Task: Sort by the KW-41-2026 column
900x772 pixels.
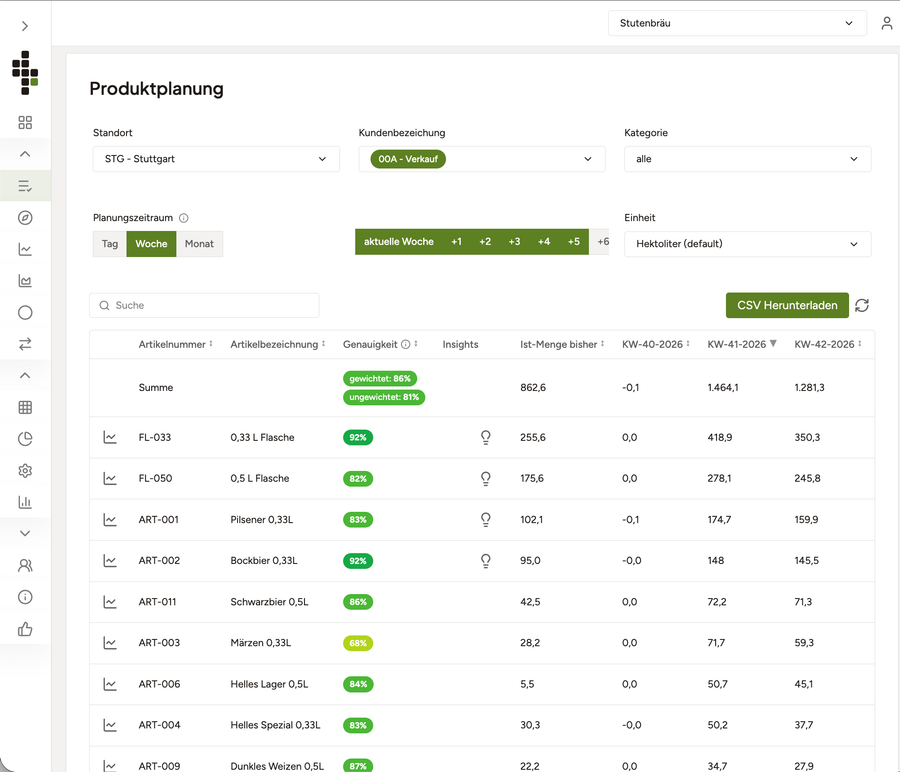Action: point(742,344)
